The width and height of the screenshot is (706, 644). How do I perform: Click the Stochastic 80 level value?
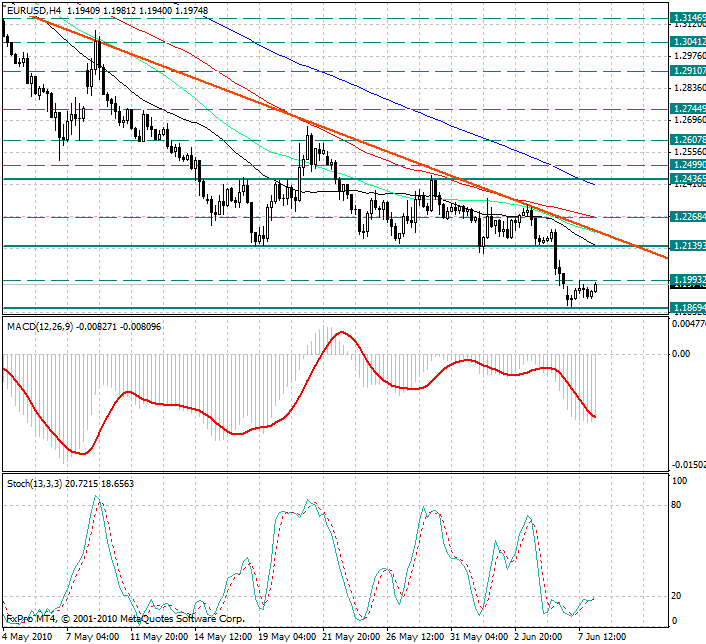(676, 505)
